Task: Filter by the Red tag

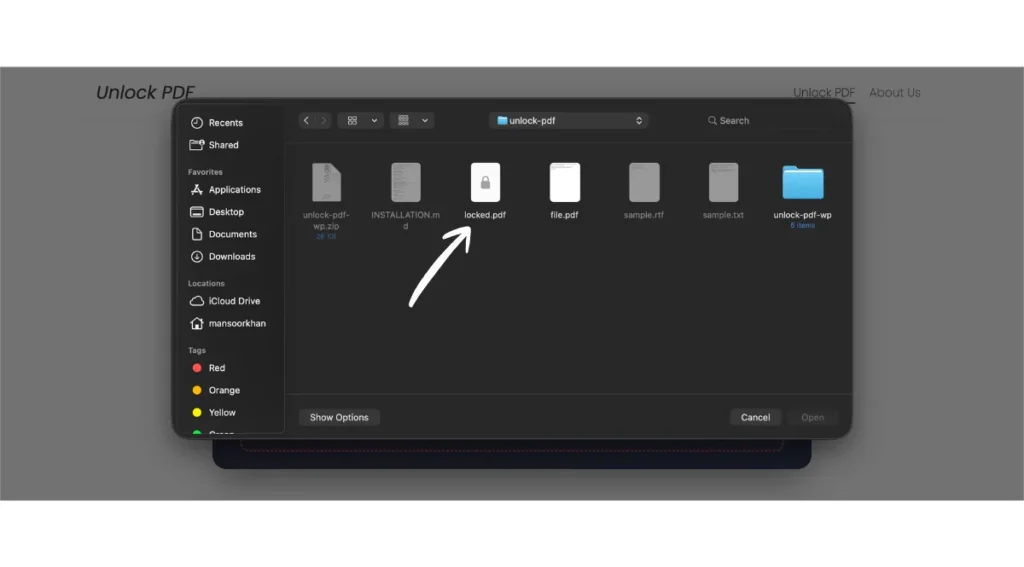Action: click(216, 368)
